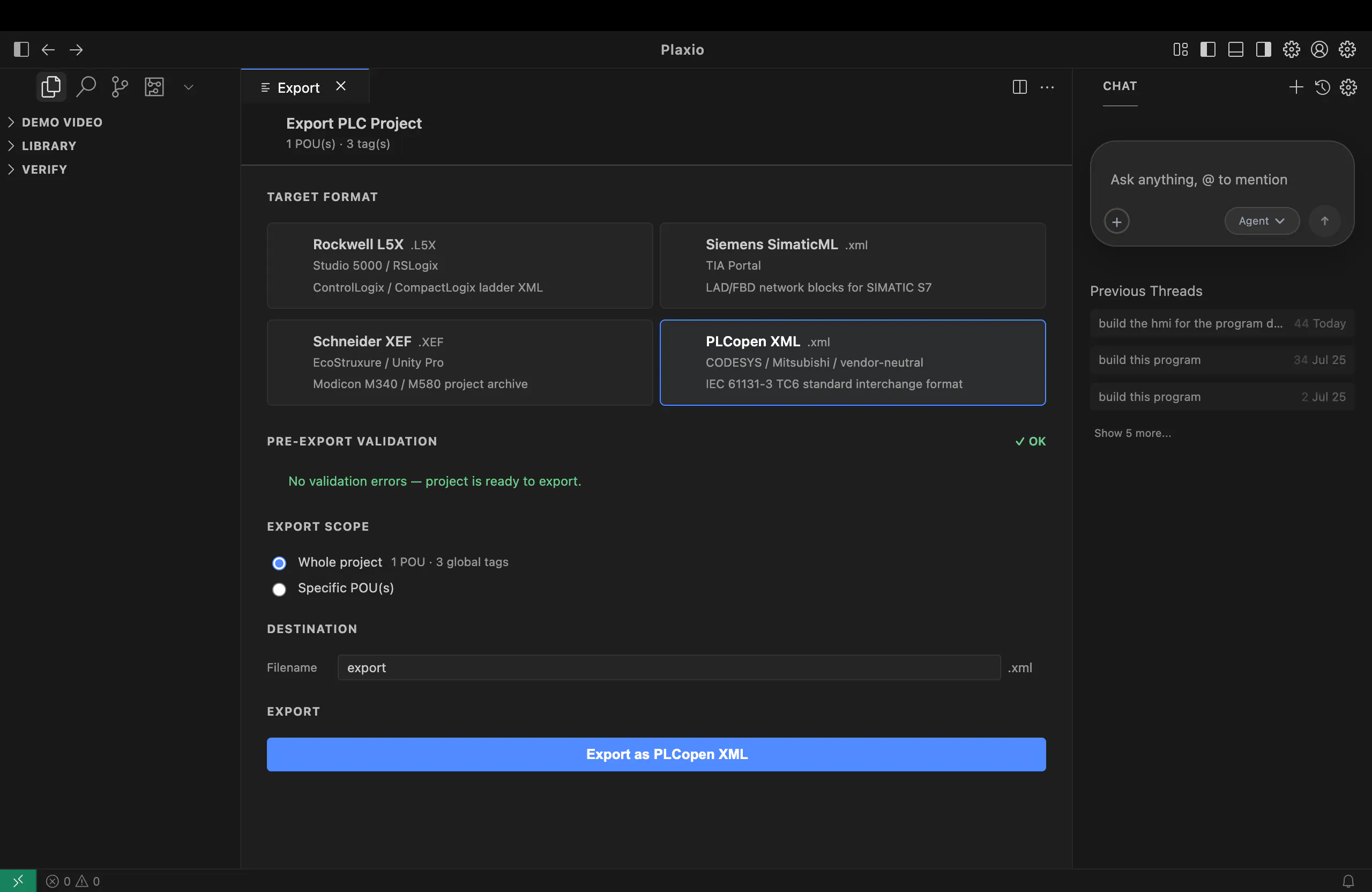Click Export as PLCopen XML button

click(x=656, y=754)
